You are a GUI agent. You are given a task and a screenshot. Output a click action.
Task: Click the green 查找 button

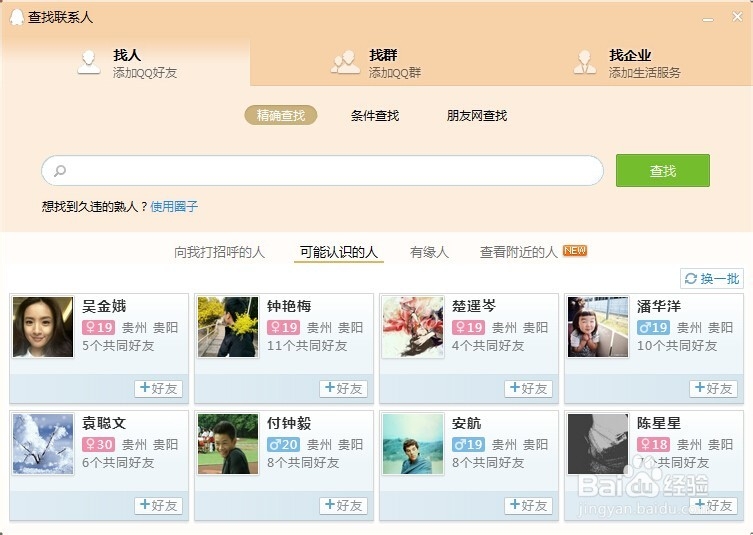(663, 170)
